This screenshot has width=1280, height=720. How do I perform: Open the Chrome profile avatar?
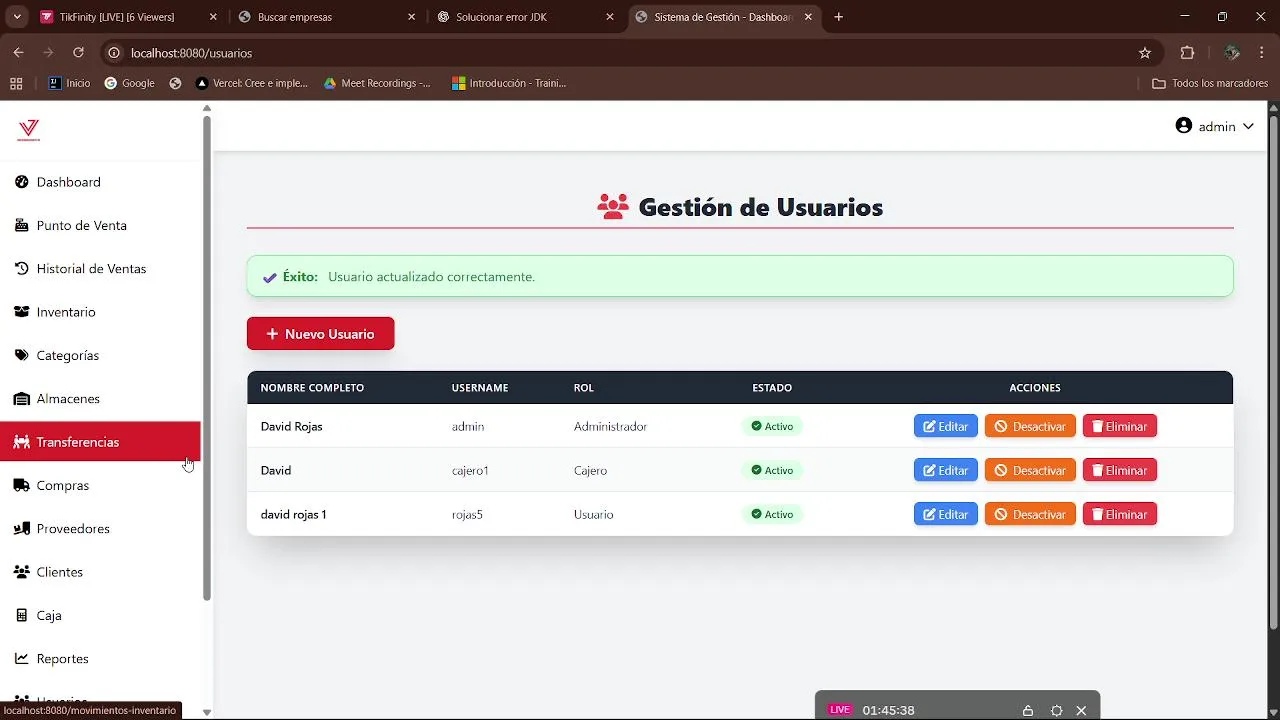(1232, 53)
